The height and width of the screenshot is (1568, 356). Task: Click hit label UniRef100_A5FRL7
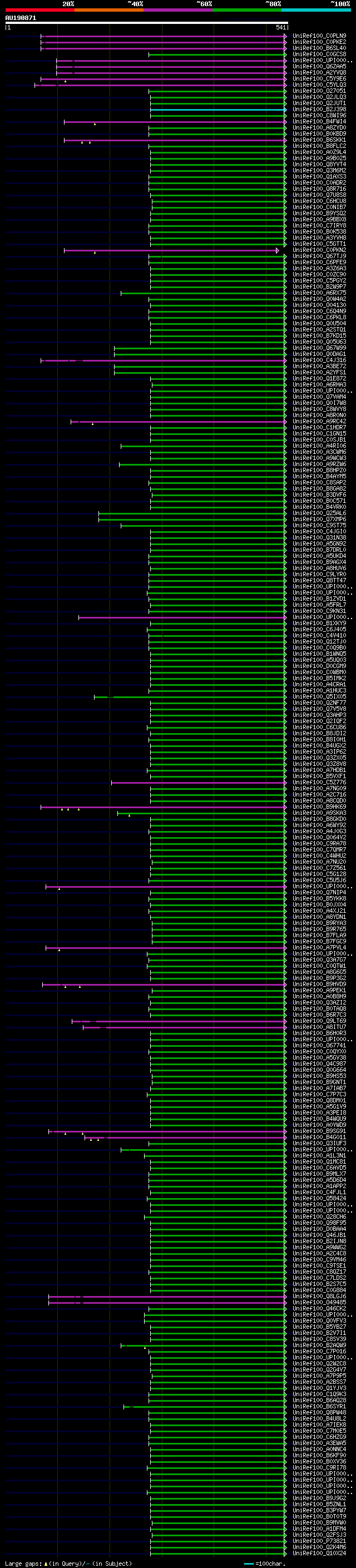coord(319,605)
